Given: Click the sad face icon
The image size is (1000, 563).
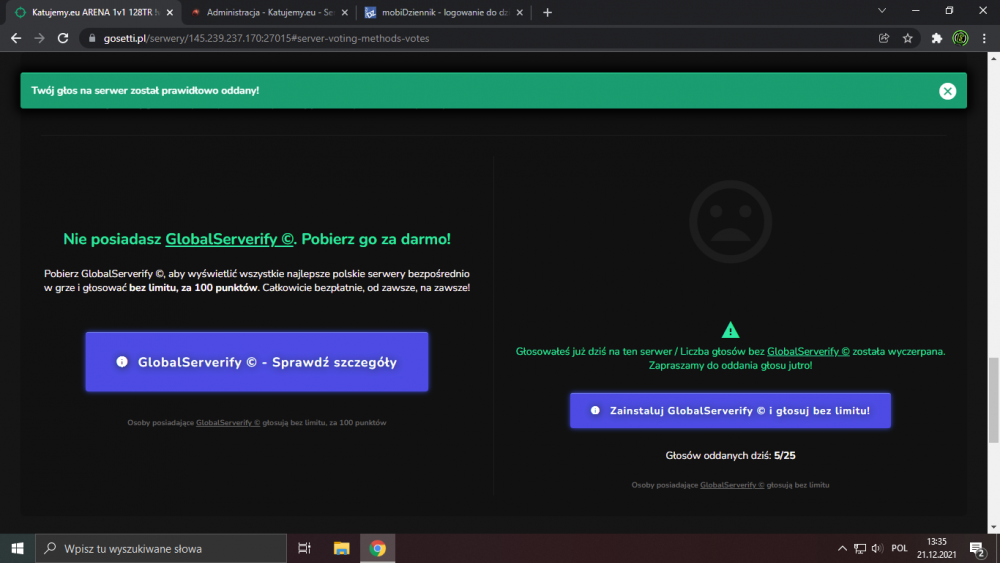Looking at the screenshot, I should [730, 221].
